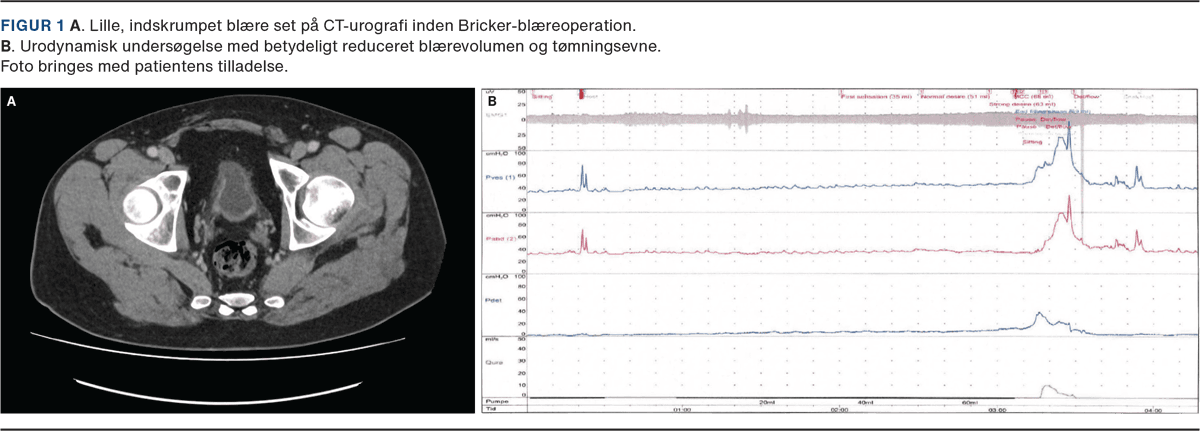Click the 60ml pump volume marker
Viewport: 1200px width, 431px height.
click(x=967, y=402)
